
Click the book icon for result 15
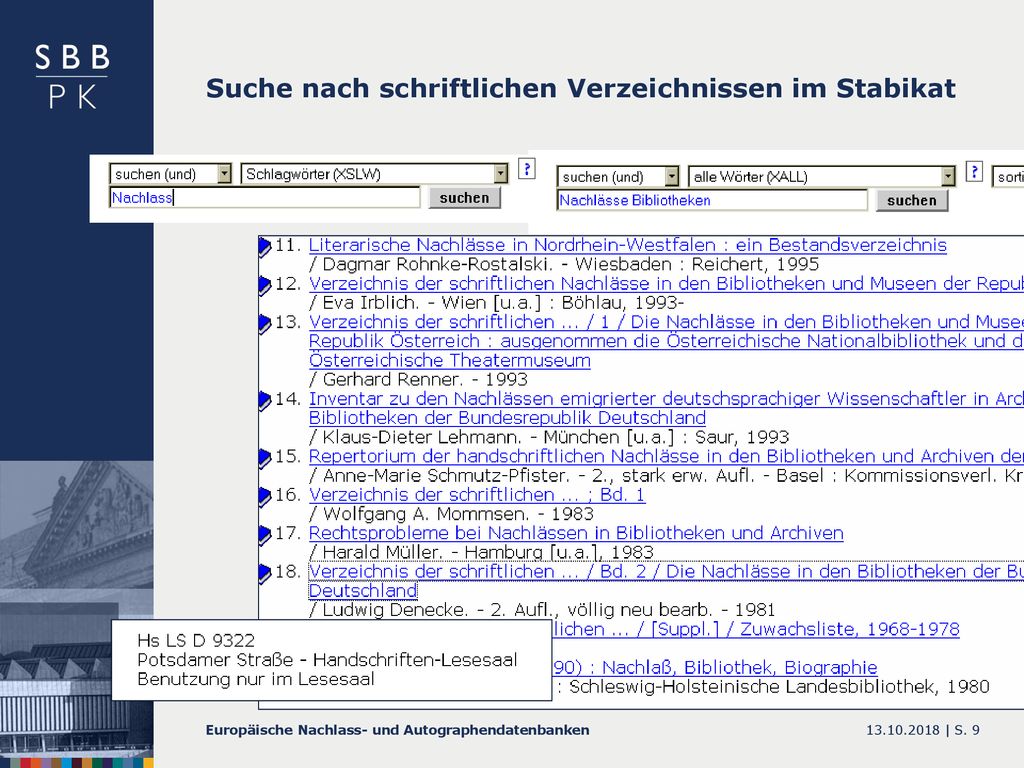(x=264, y=458)
